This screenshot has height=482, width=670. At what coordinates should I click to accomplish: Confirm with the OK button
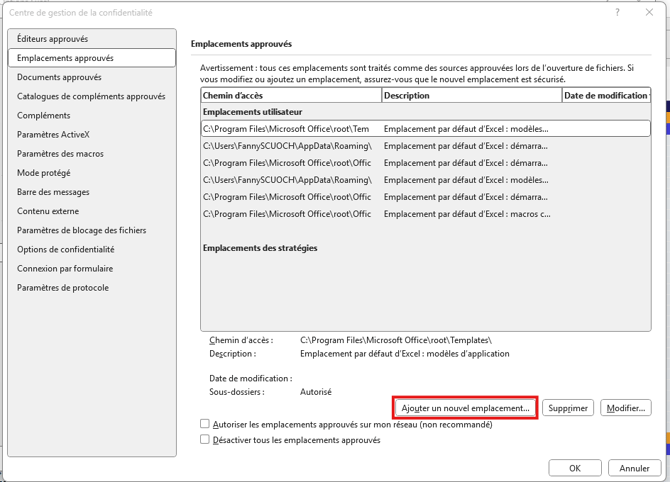pyautogui.click(x=575, y=468)
